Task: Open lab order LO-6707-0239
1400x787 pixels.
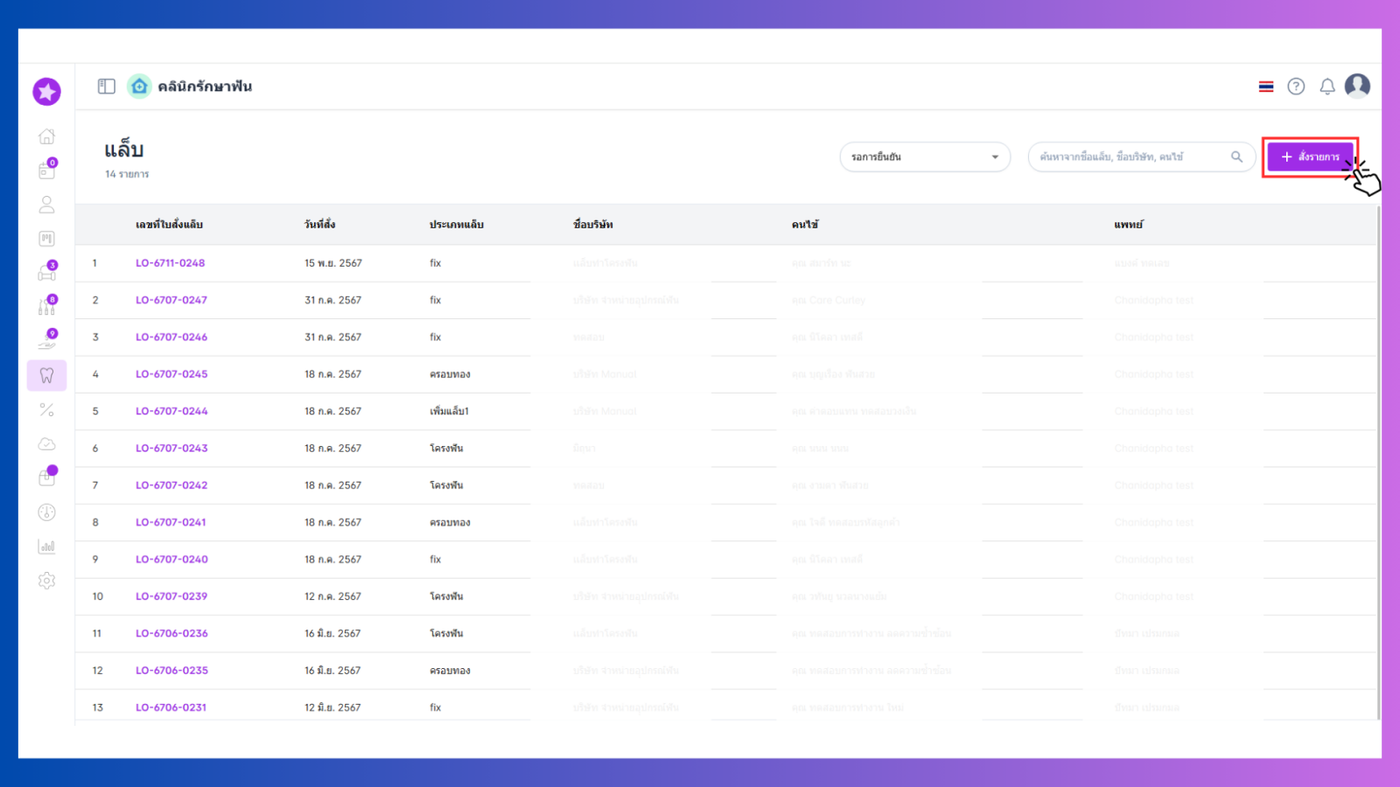Action: 171,596
